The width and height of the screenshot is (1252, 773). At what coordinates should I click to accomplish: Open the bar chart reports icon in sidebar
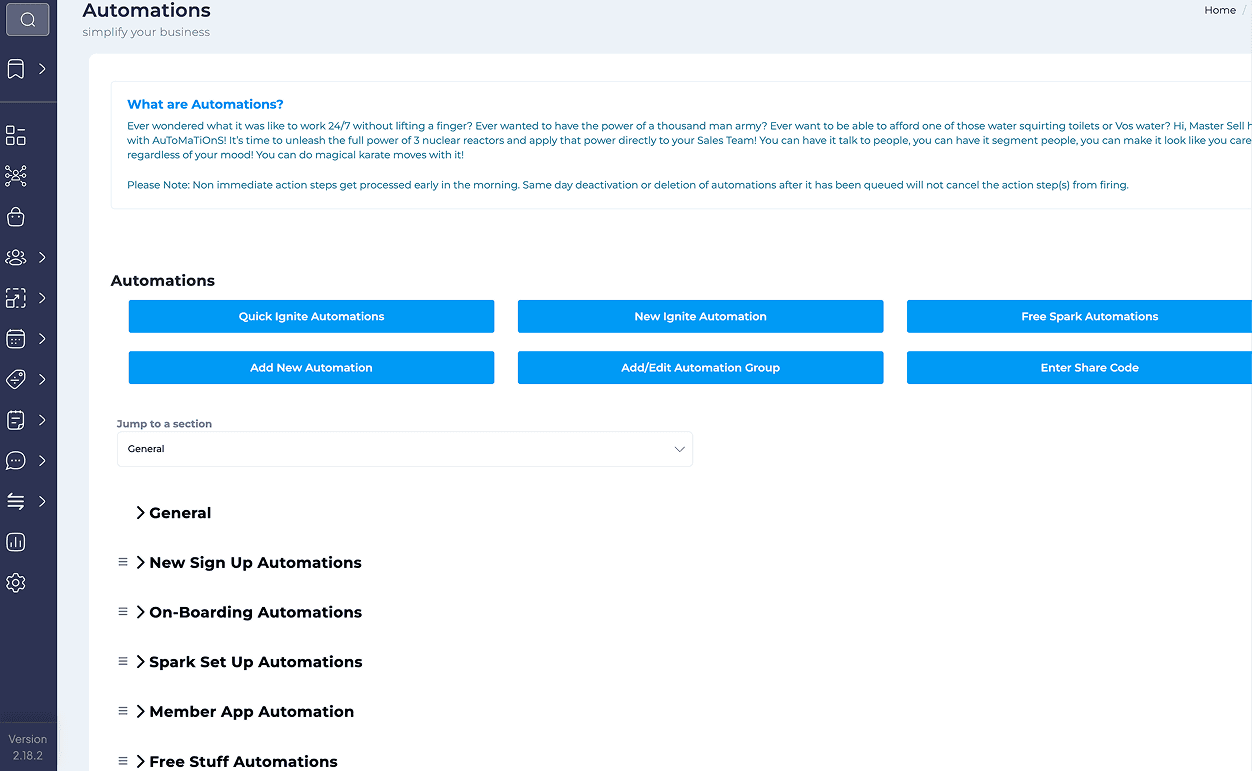point(16,542)
